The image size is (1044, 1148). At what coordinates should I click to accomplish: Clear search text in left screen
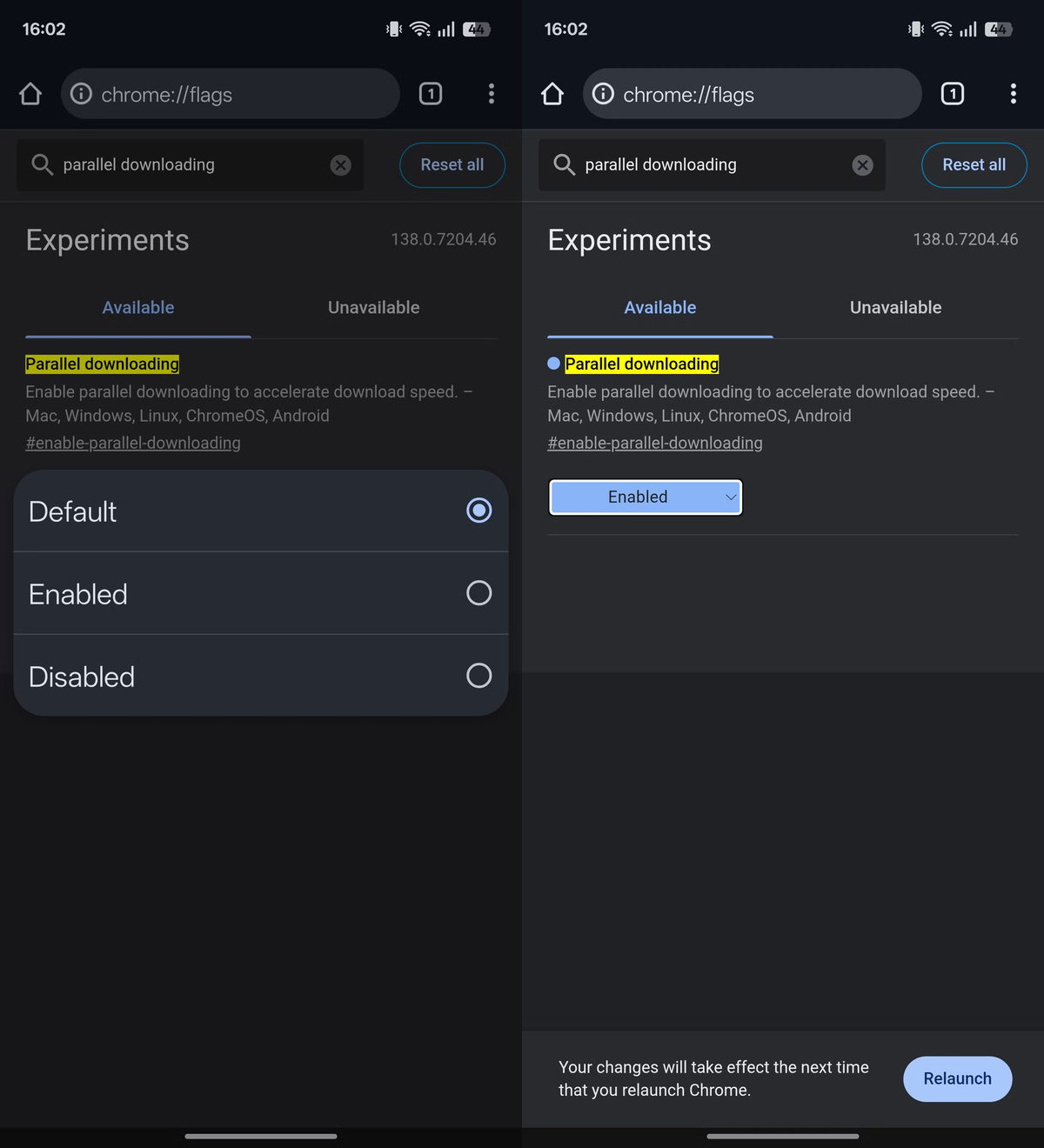click(x=341, y=165)
